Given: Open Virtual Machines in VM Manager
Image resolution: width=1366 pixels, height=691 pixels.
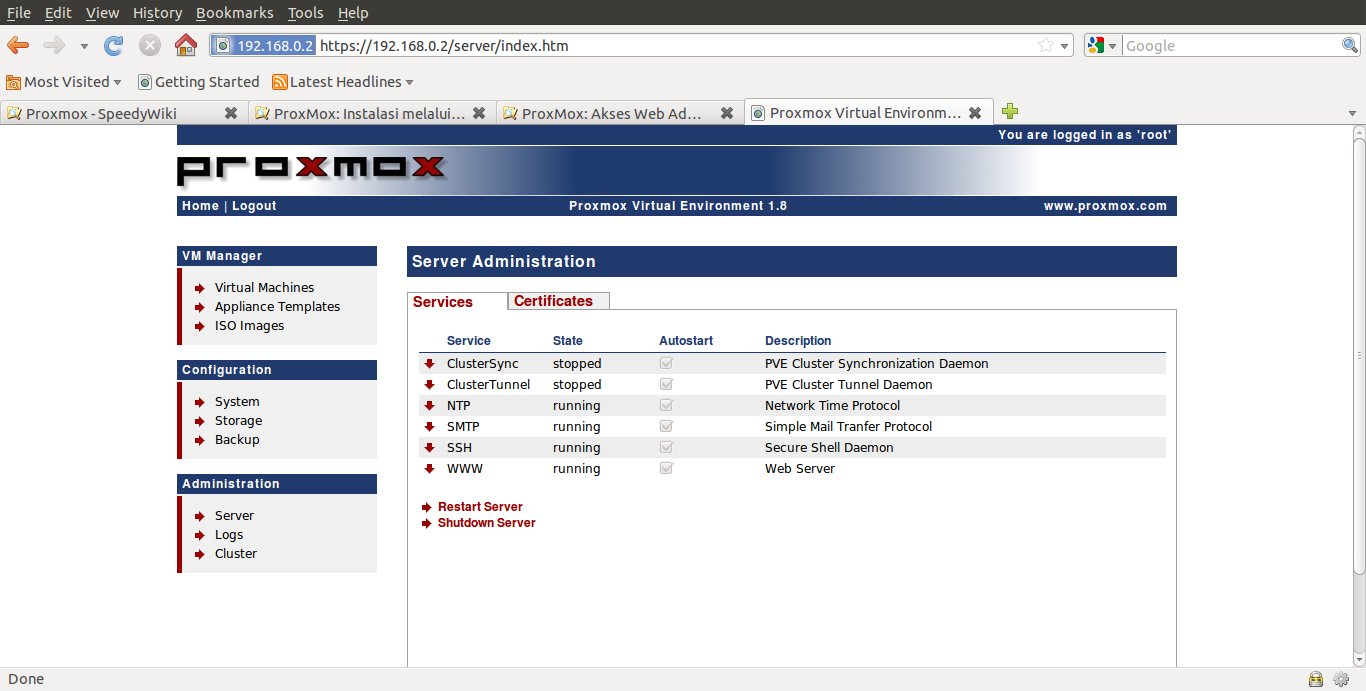Looking at the screenshot, I should pos(264,288).
